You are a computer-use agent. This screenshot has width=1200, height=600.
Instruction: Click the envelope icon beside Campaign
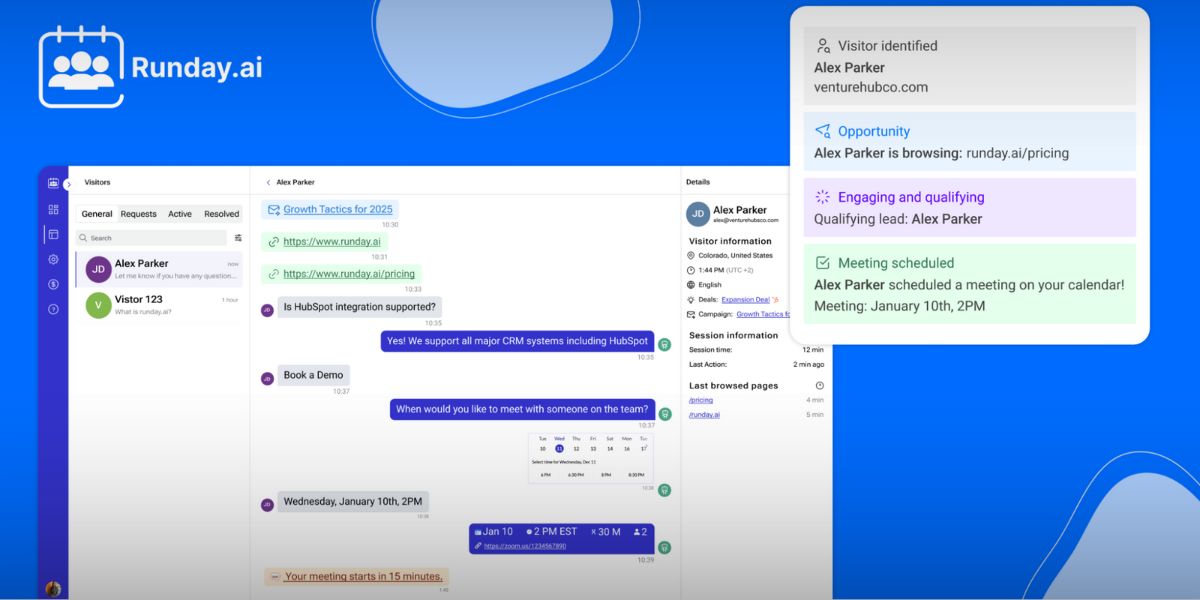pos(691,314)
